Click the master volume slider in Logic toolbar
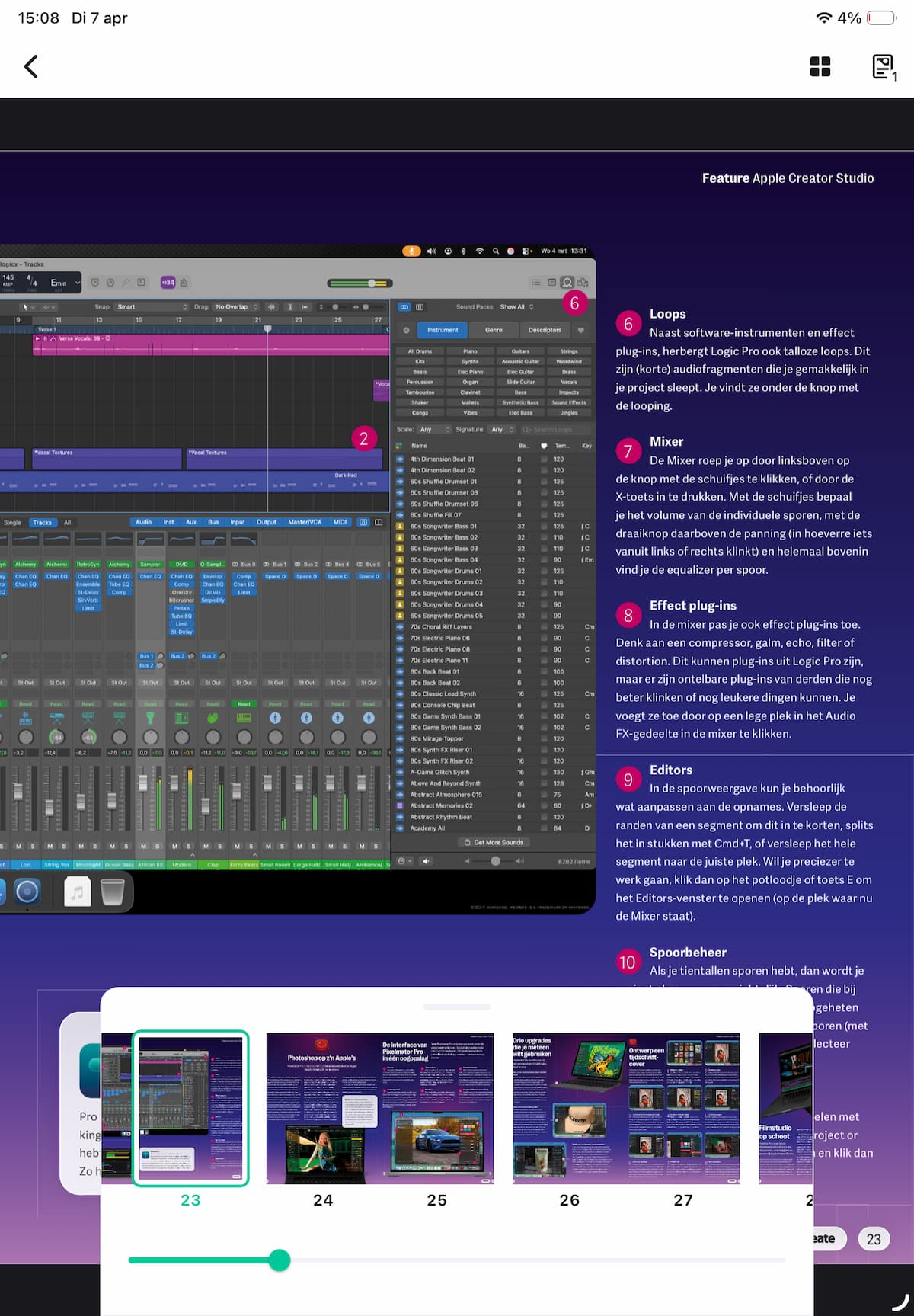This screenshot has height=1316, width=914. (x=360, y=283)
